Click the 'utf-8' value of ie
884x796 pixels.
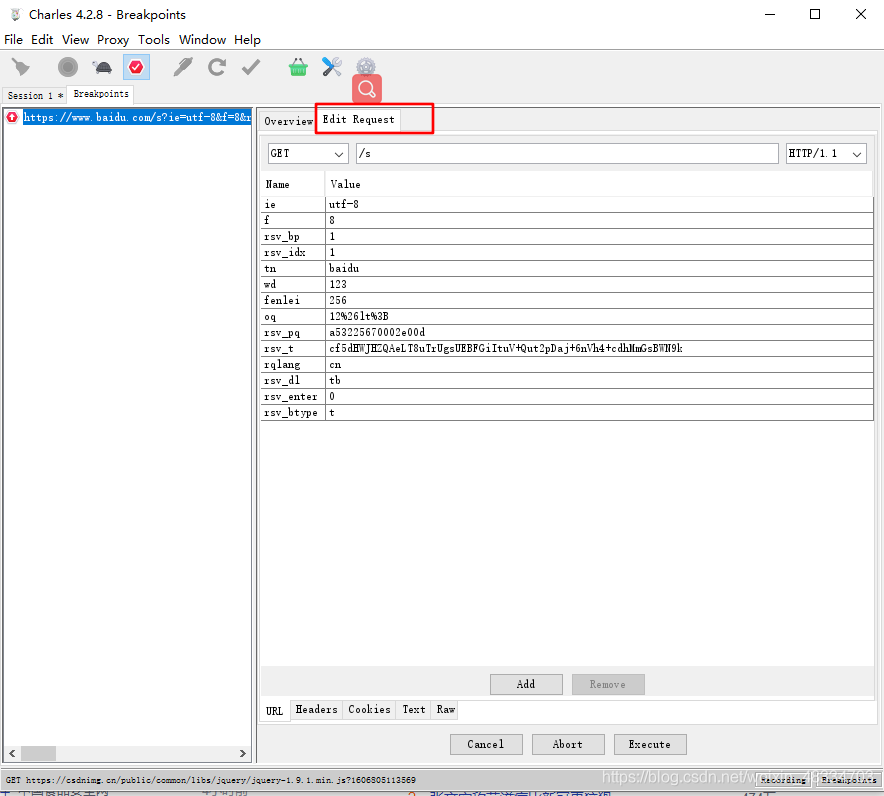[599, 205]
